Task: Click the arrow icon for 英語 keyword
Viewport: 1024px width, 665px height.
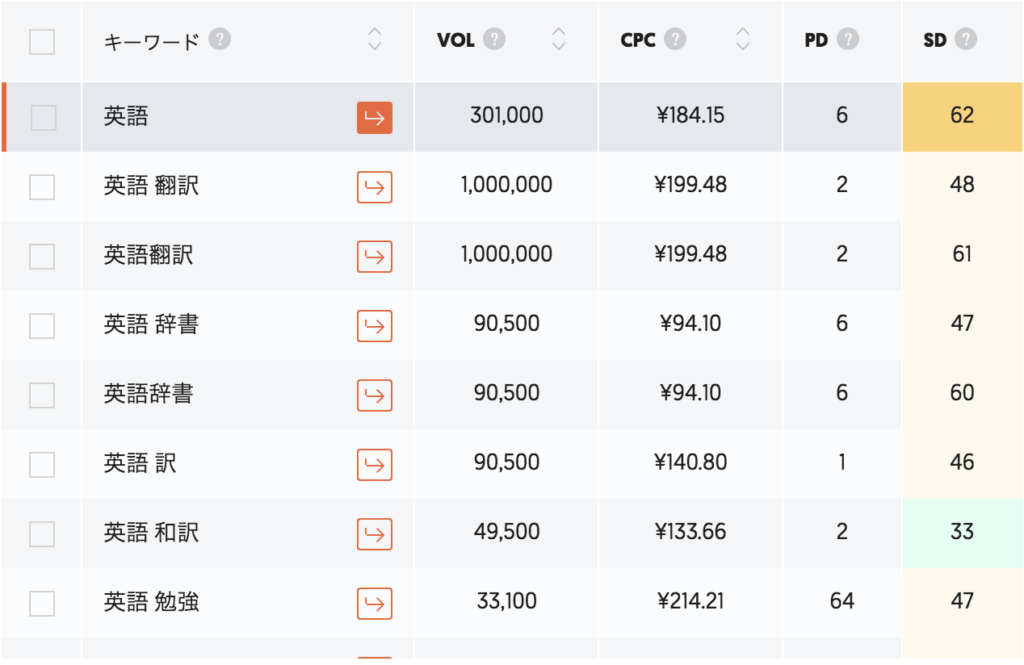Action: pyautogui.click(x=374, y=117)
